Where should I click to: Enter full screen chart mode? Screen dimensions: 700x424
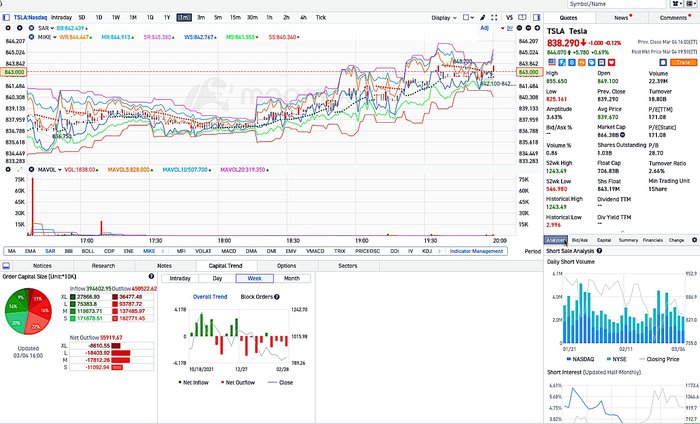[494, 17]
